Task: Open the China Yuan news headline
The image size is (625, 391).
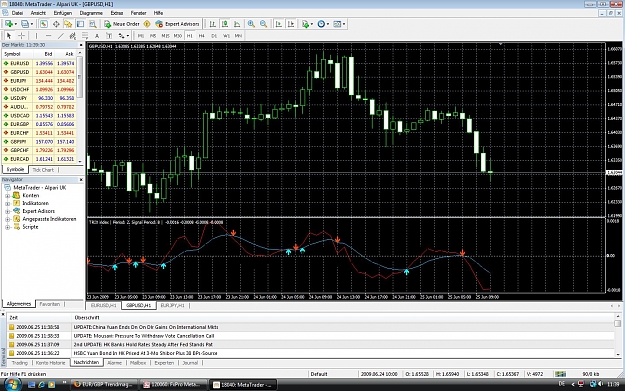Action: coord(146,327)
